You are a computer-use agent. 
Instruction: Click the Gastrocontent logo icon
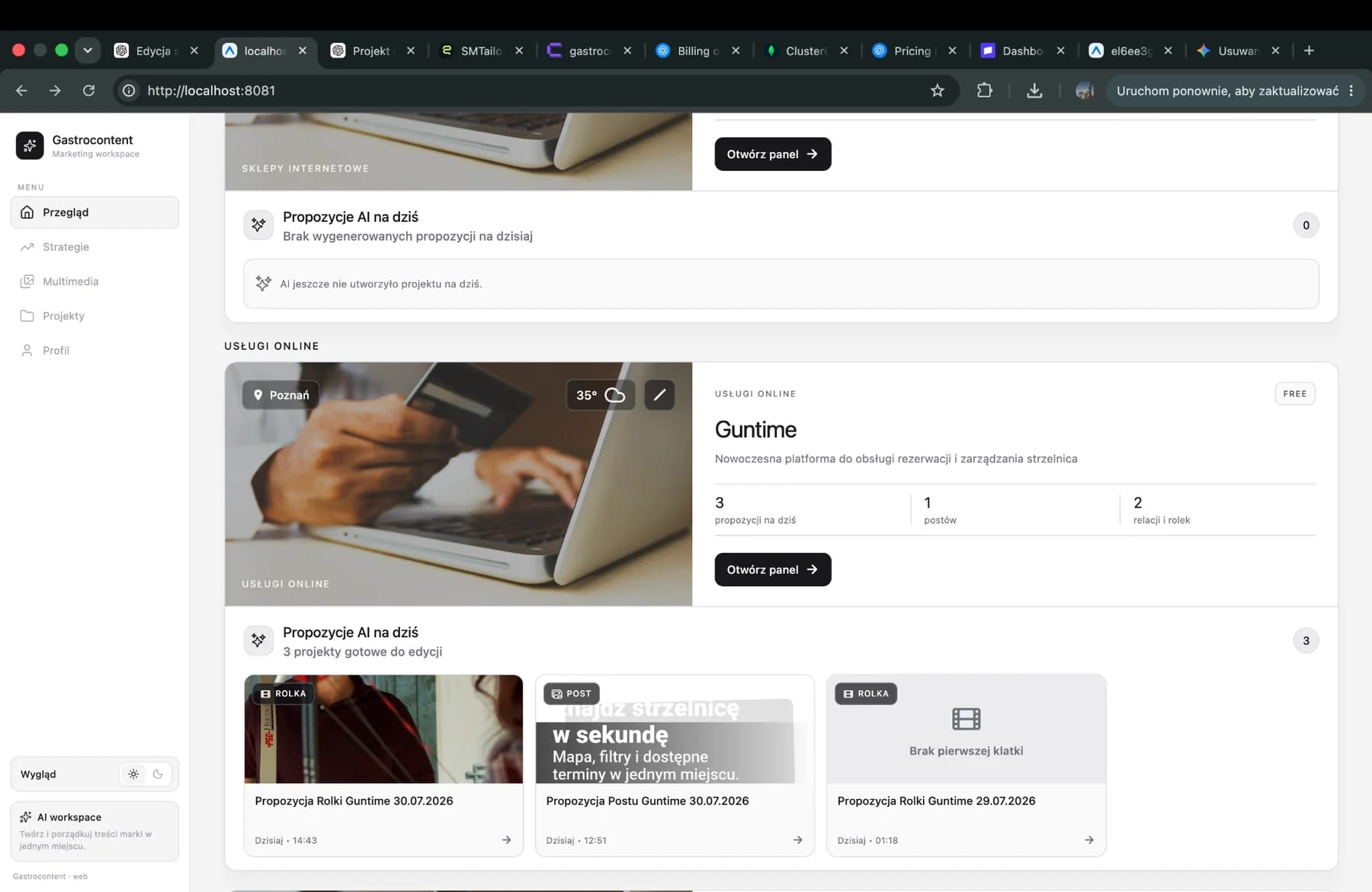pyautogui.click(x=30, y=145)
